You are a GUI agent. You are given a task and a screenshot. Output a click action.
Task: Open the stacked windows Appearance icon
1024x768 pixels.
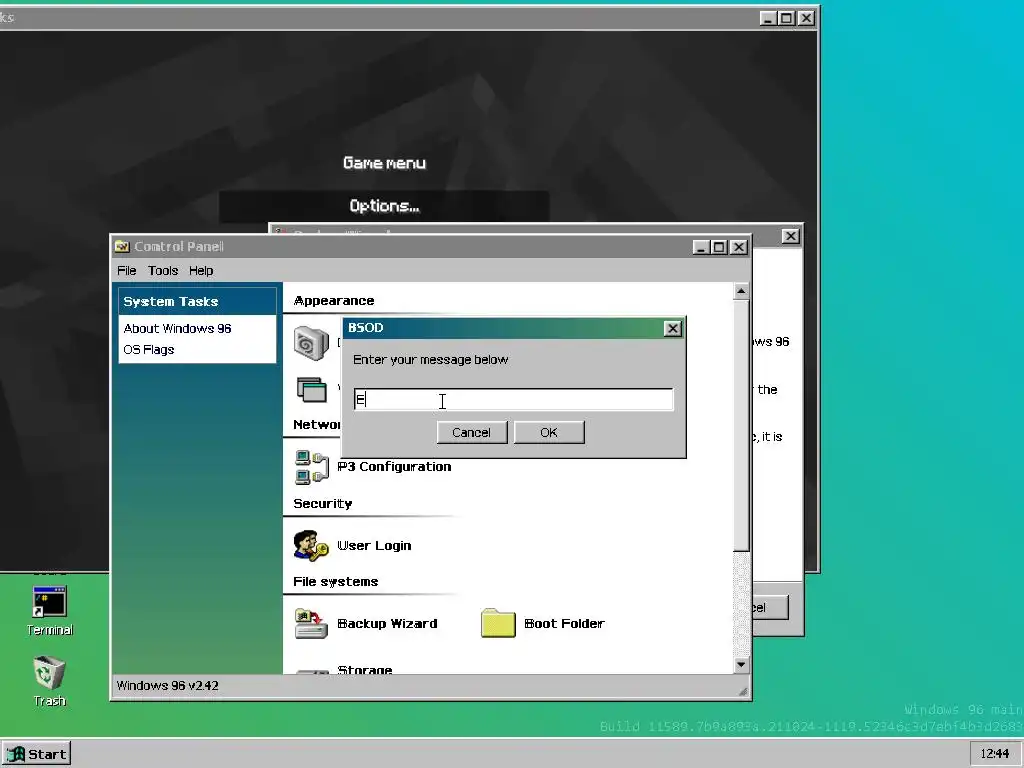point(312,389)
